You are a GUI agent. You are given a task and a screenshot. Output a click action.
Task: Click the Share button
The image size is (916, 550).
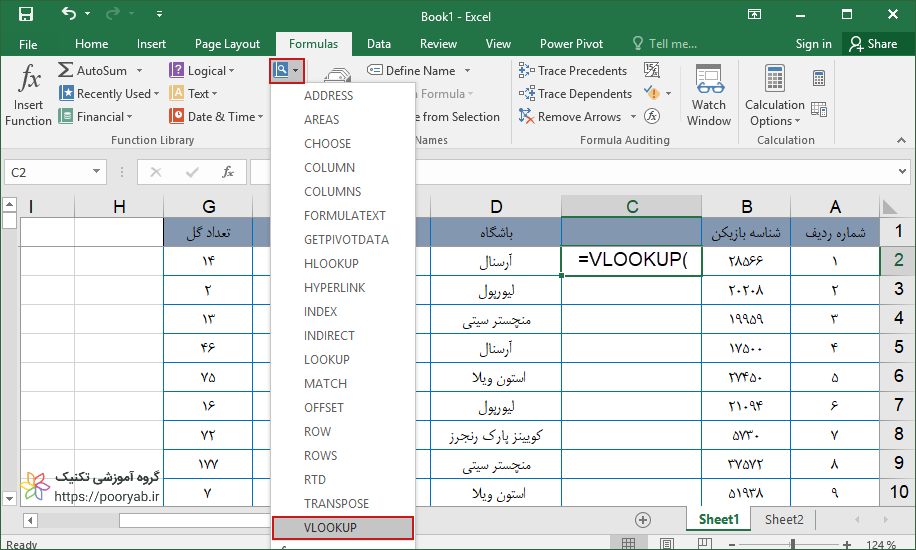[x=874, y=44]
